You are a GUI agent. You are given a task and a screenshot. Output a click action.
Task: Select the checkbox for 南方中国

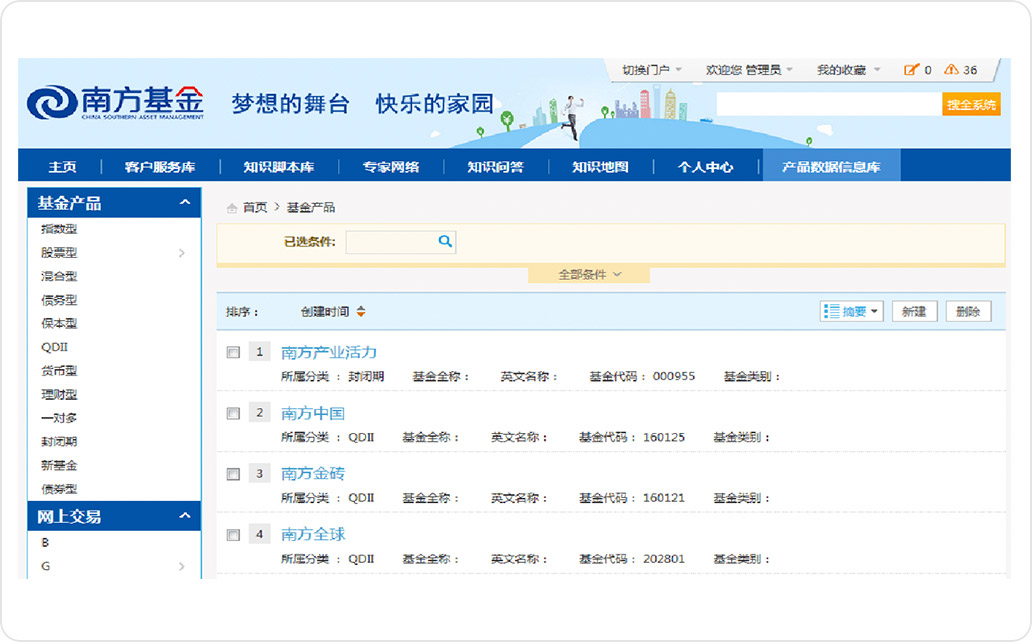click(233, 414)
